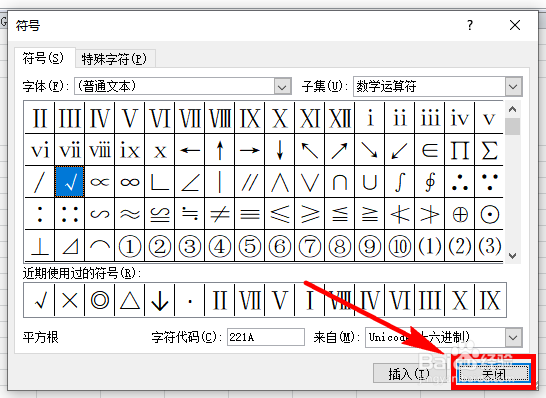This screenshot has width=546, height=398.
Task: Pick the down arrow in recent symbols
Action: pyautogui.click(x=159, y=300)
